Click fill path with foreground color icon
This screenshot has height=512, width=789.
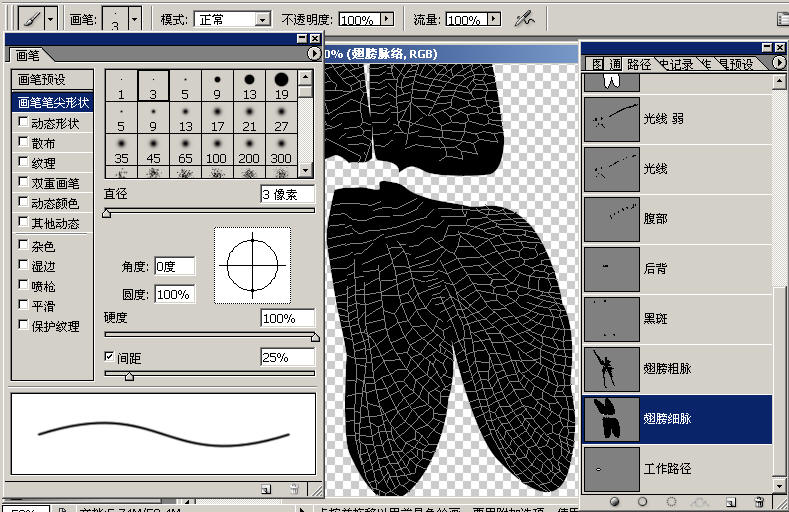click(614, 501)
